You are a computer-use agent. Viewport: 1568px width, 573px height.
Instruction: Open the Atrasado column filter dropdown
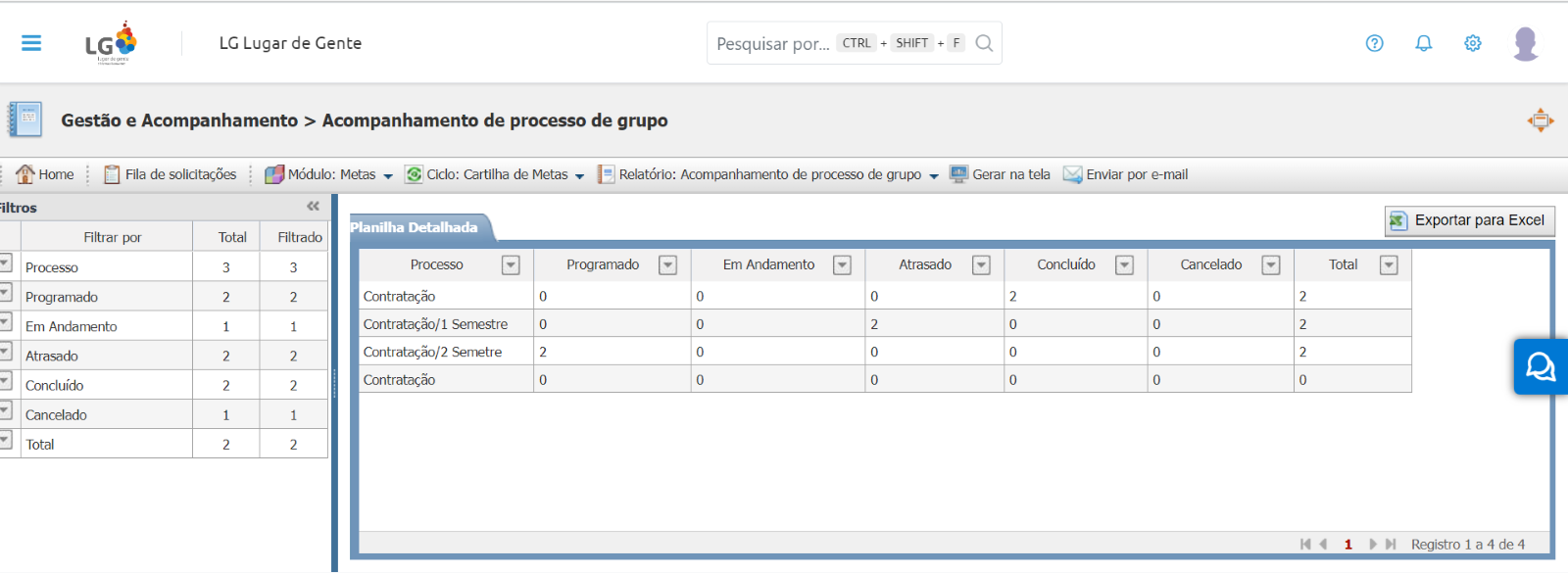981,265
